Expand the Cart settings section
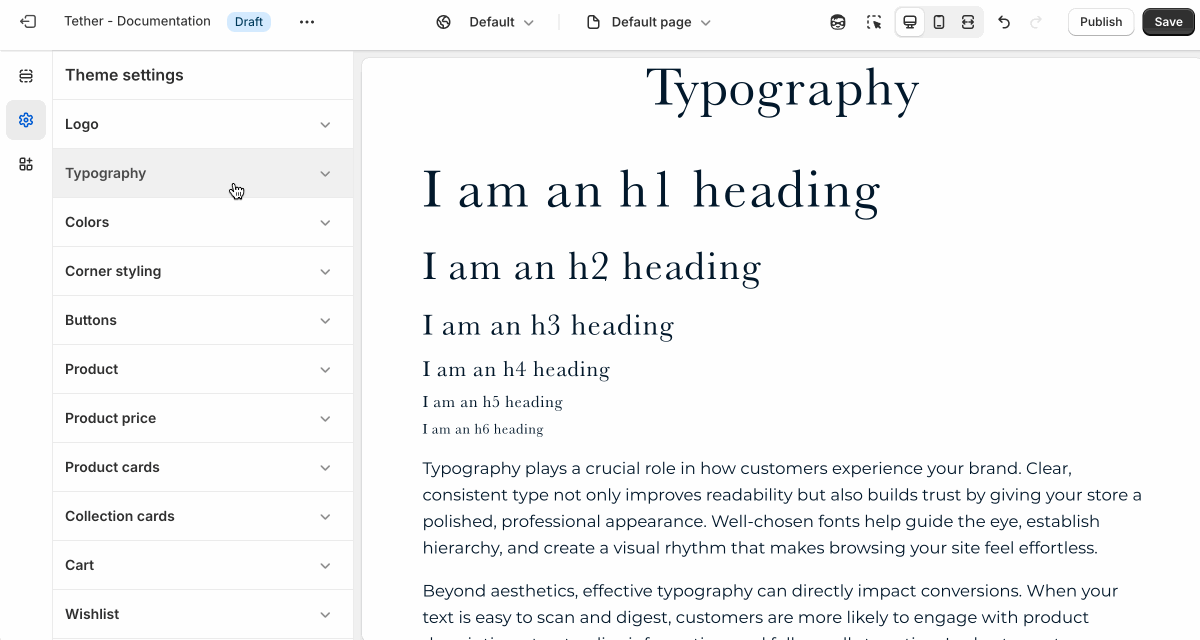Image resolution: width=1200 pixels, height=640 pixels. tap(203, 565)
